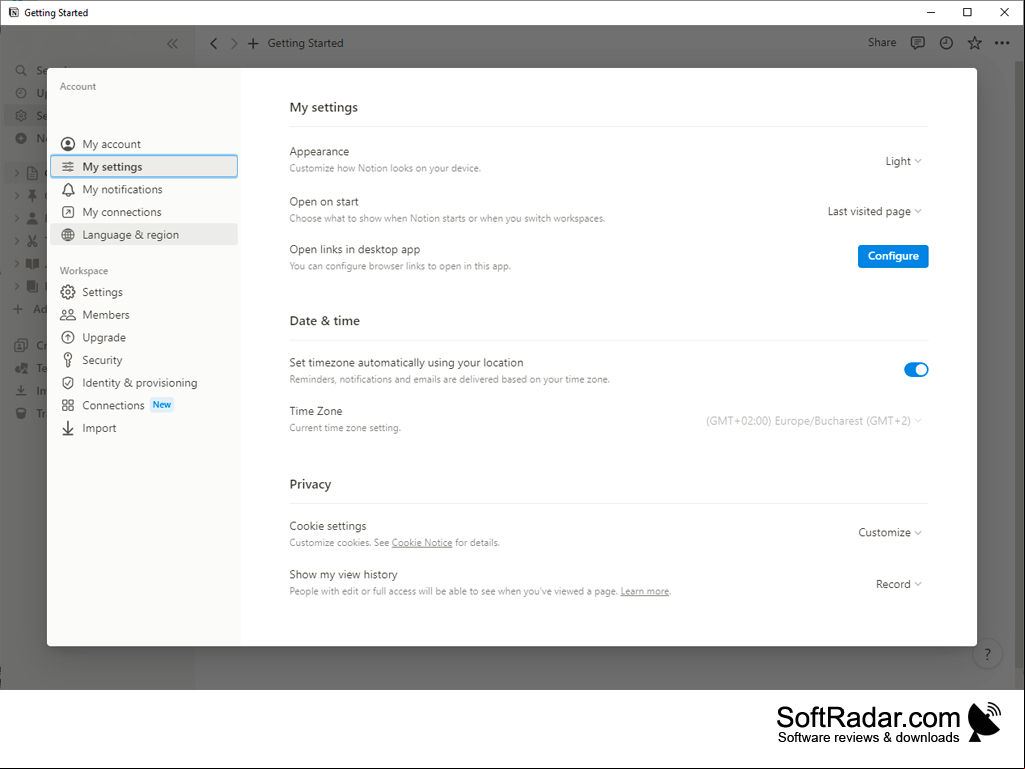
Task: Click the Getting Started page title in top bar
Action: coord(305,43)
